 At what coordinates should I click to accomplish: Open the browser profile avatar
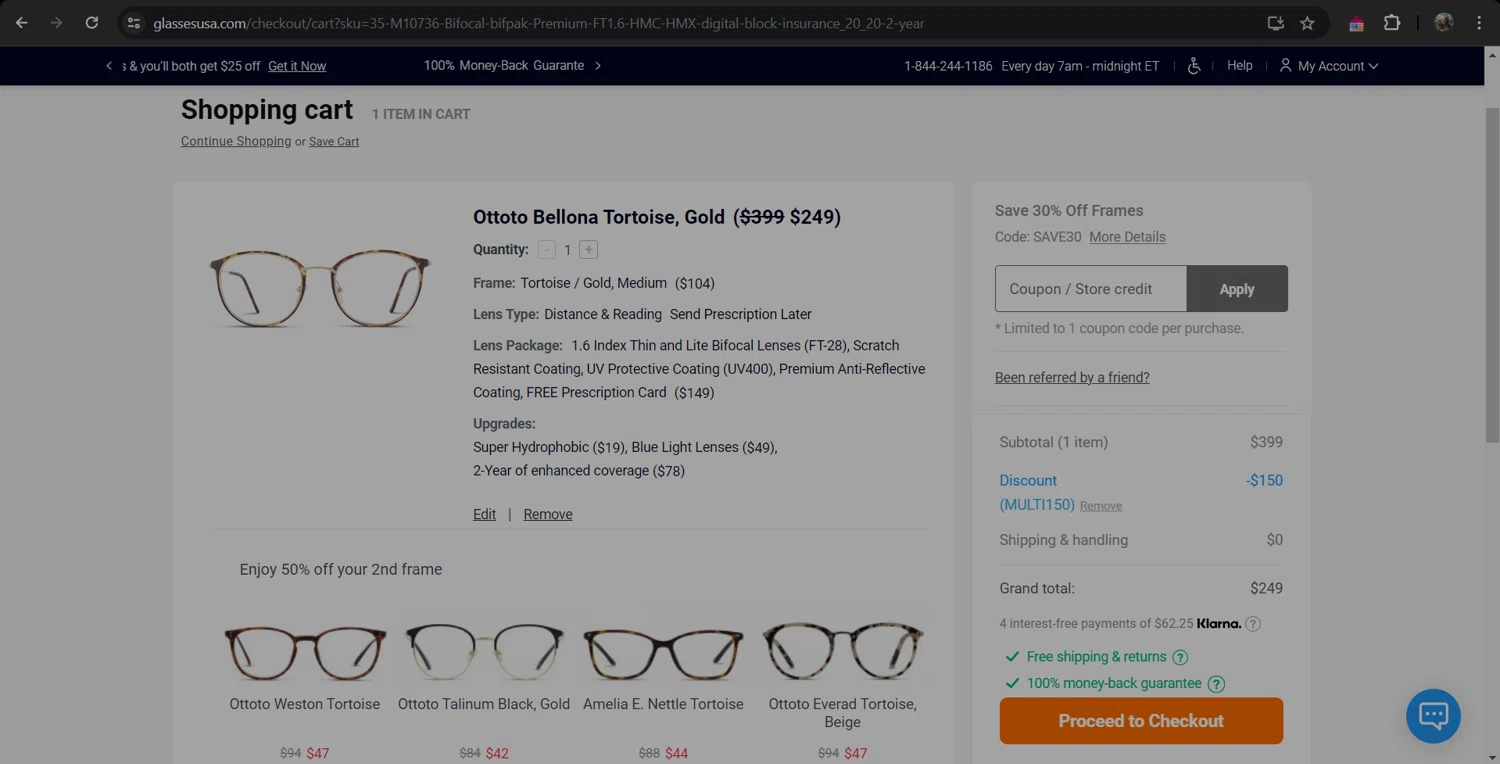point(1443,23)
